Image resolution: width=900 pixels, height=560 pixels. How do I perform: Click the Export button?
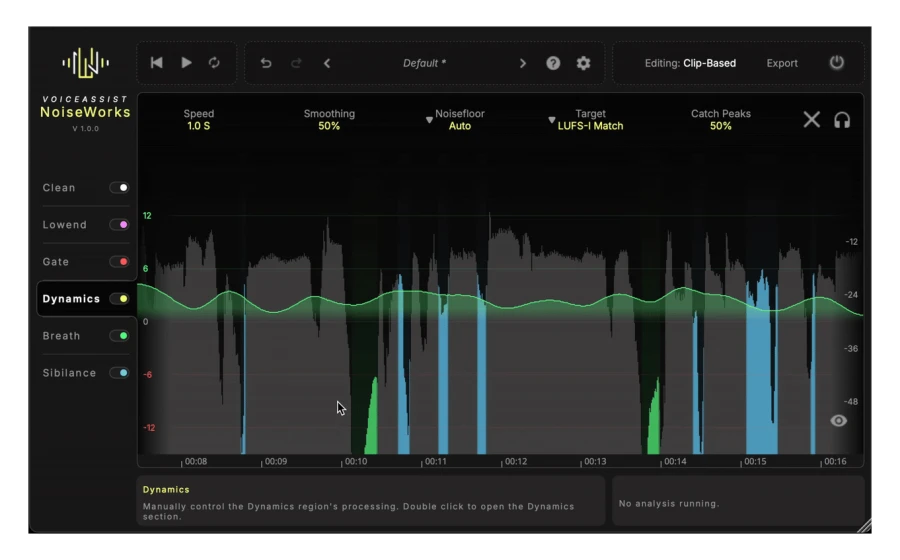(782, 63)
